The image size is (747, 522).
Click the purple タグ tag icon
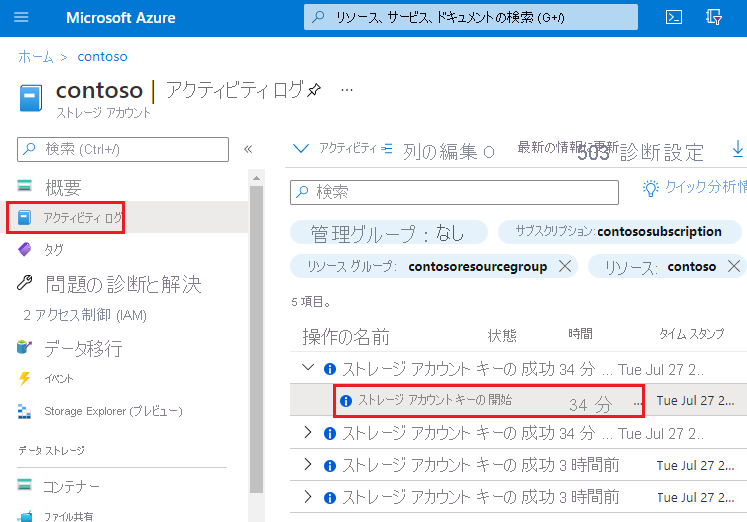(24, 249)
